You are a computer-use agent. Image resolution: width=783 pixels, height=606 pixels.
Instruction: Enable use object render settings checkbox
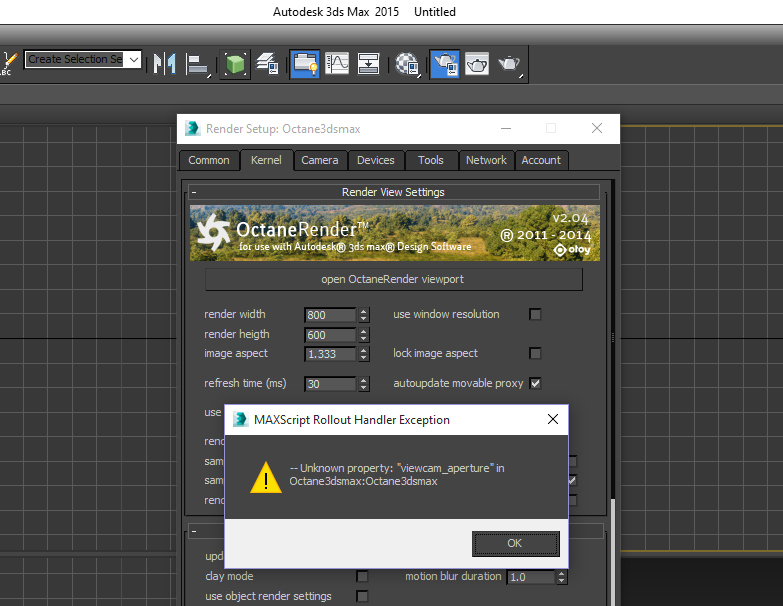click(x=363, y=597)
